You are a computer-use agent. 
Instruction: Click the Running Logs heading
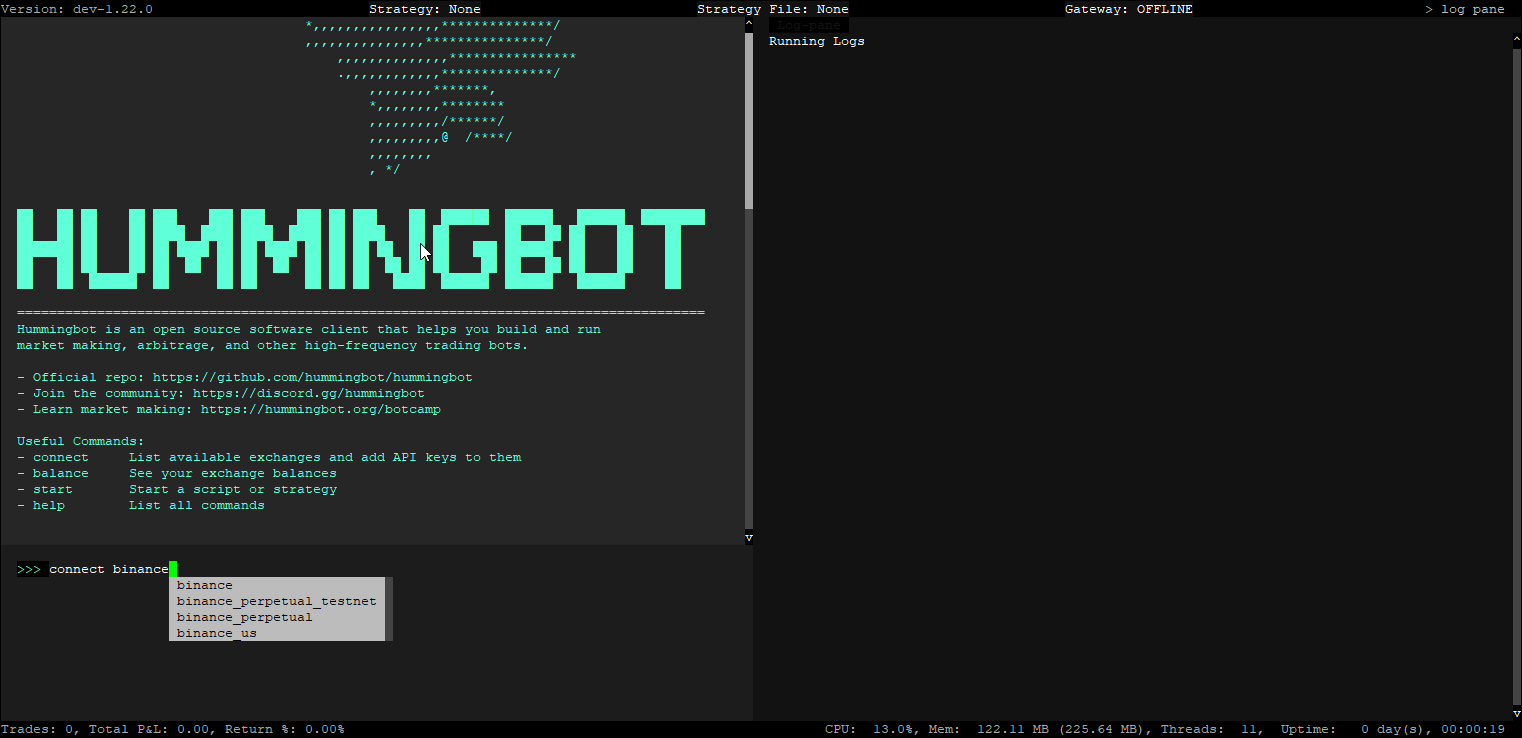(x=816, y=41)
